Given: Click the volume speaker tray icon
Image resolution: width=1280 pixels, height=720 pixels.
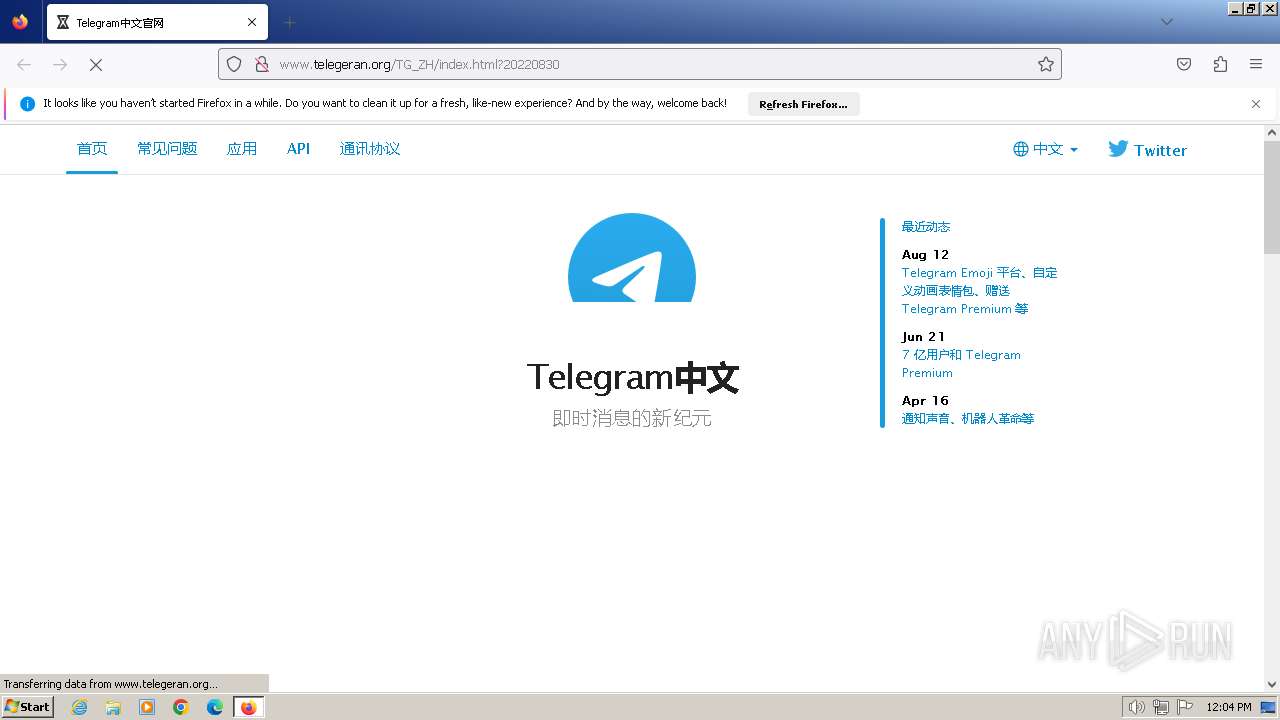Looking at the screenshot, I should pyautogui.click(x=1137, y=707).
